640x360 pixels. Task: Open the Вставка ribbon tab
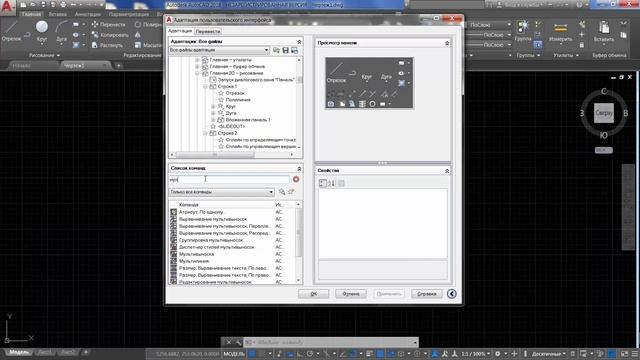pyautogui.click(x=58, y=14)
